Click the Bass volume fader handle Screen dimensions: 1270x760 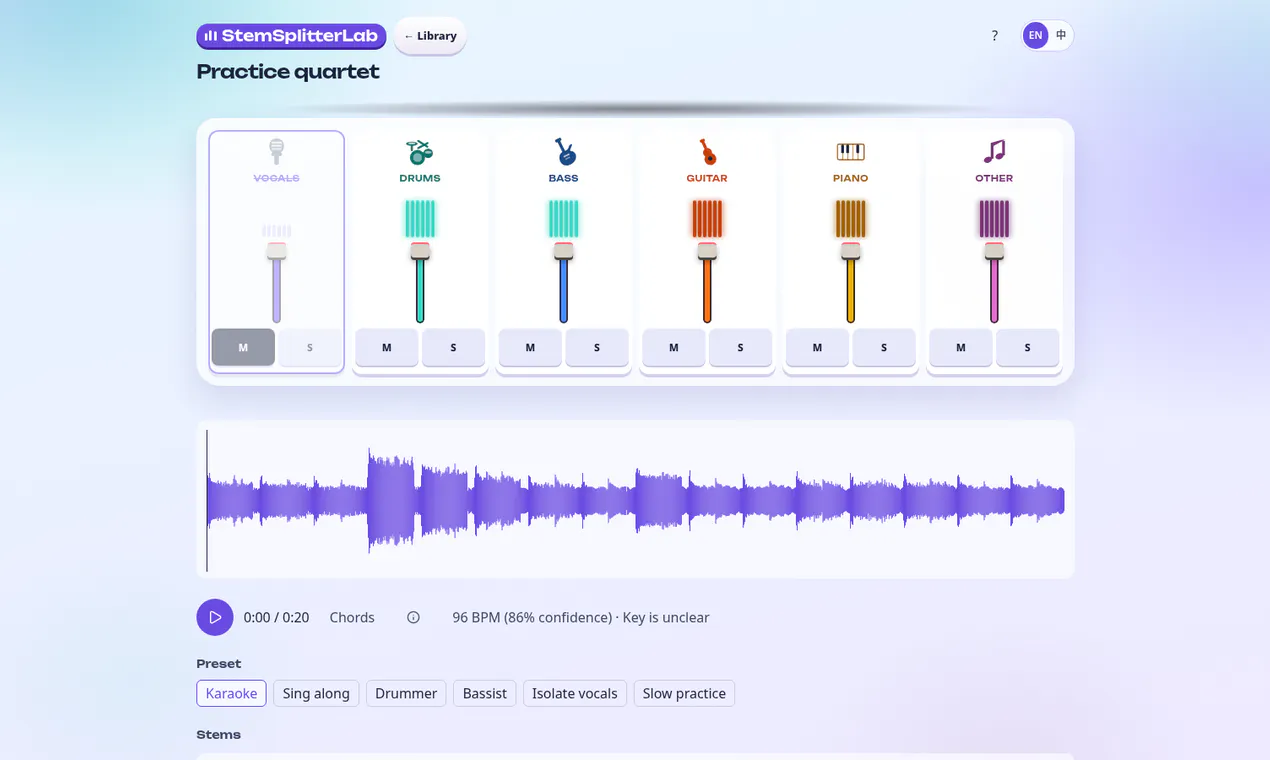coord(564,251)
